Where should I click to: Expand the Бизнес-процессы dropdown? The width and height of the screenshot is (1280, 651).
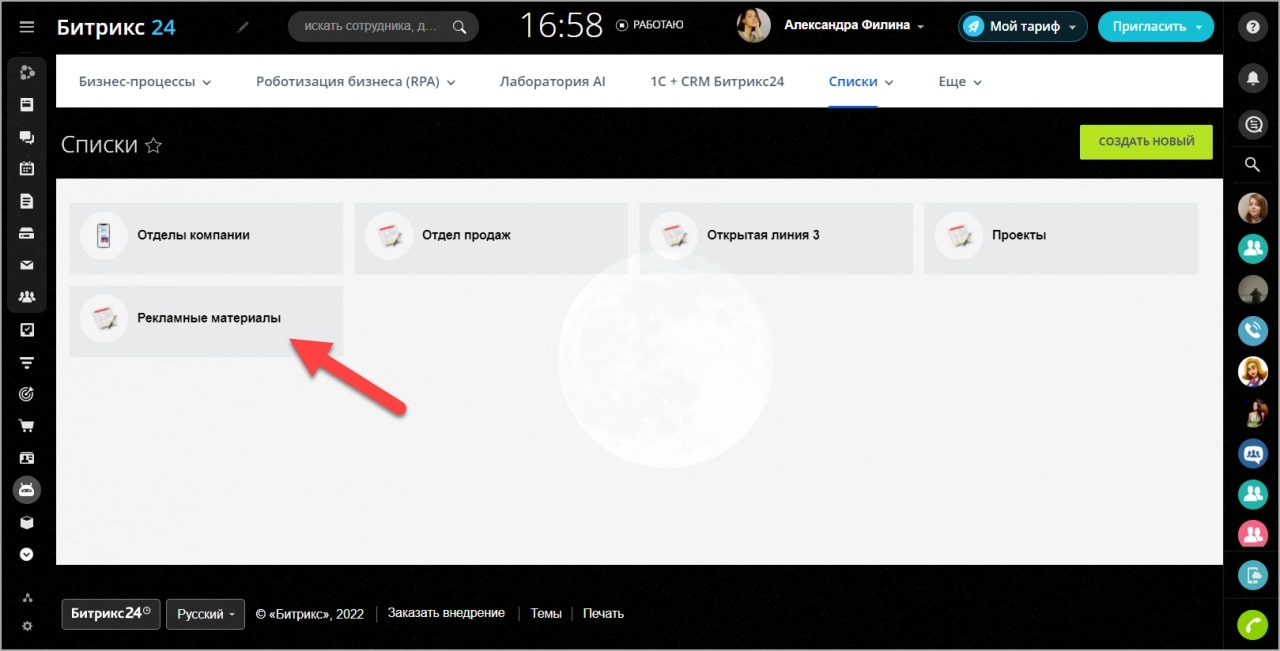(145, 82)
